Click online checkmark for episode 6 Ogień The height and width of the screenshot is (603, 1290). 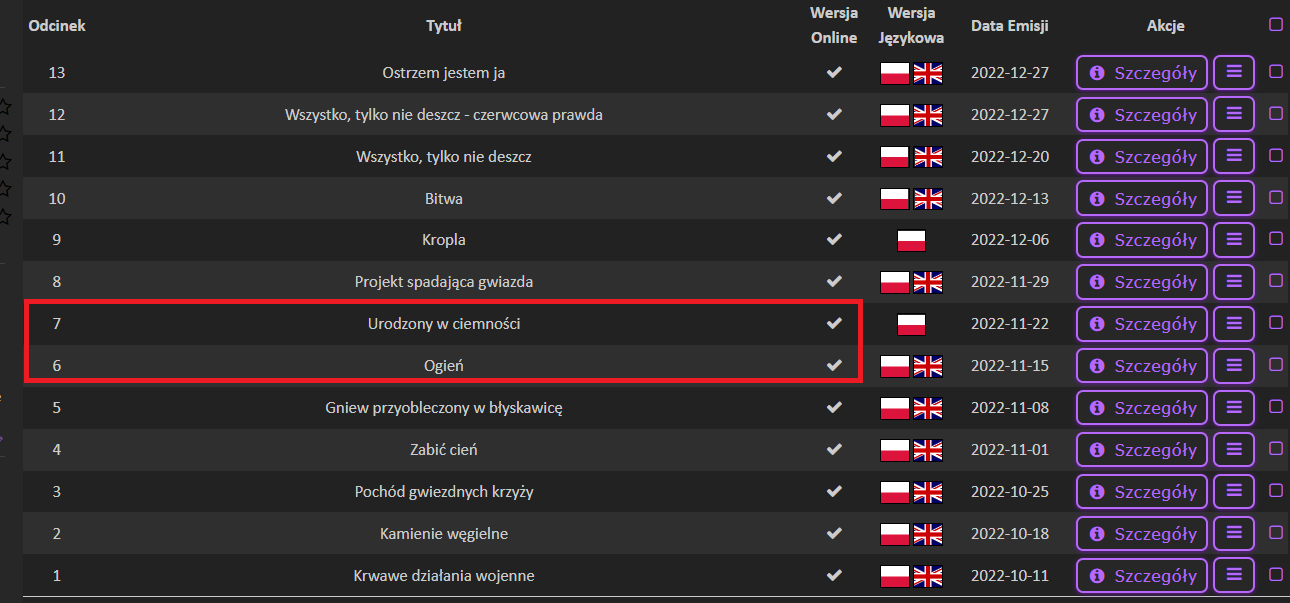click(834, 366)
